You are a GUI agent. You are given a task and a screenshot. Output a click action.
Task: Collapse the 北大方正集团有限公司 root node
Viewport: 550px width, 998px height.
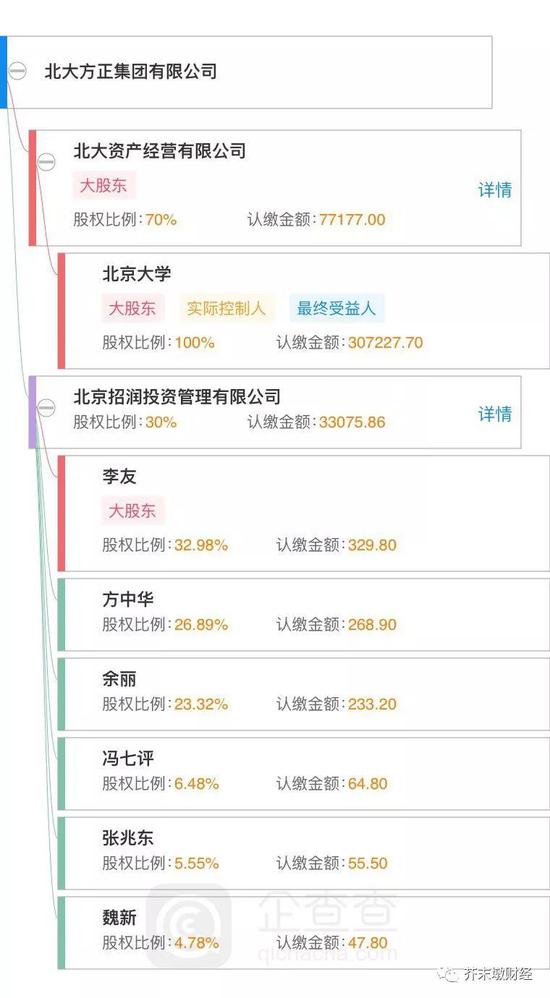[18, 71]
